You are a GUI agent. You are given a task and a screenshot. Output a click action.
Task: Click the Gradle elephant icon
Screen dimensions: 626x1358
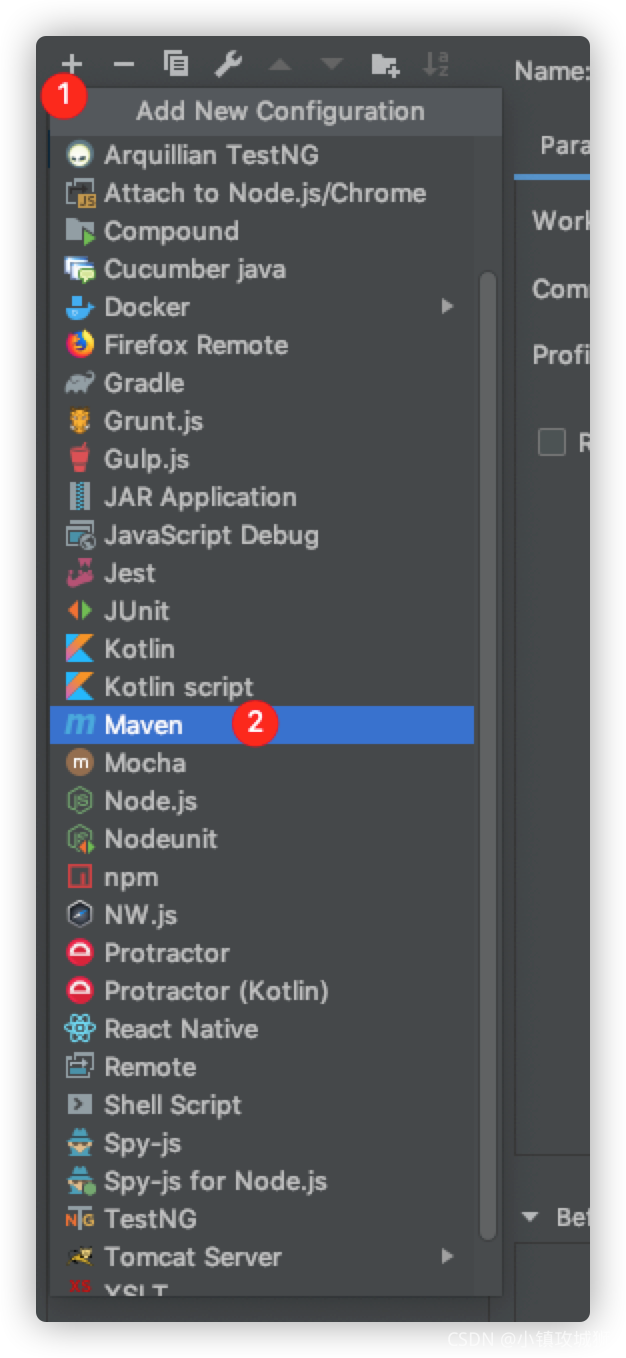pos(80,383)
